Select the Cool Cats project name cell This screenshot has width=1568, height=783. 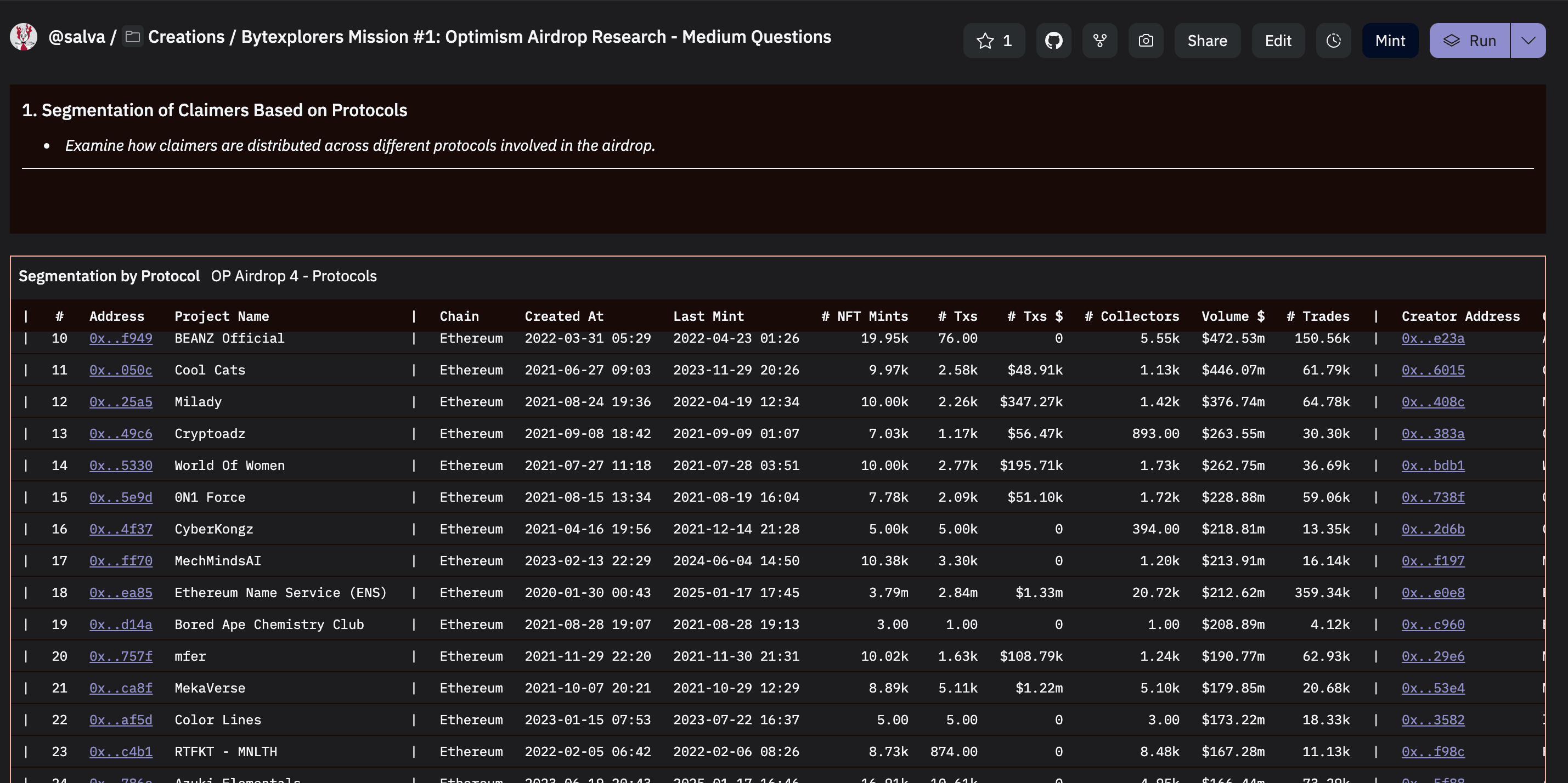point(210,370)
